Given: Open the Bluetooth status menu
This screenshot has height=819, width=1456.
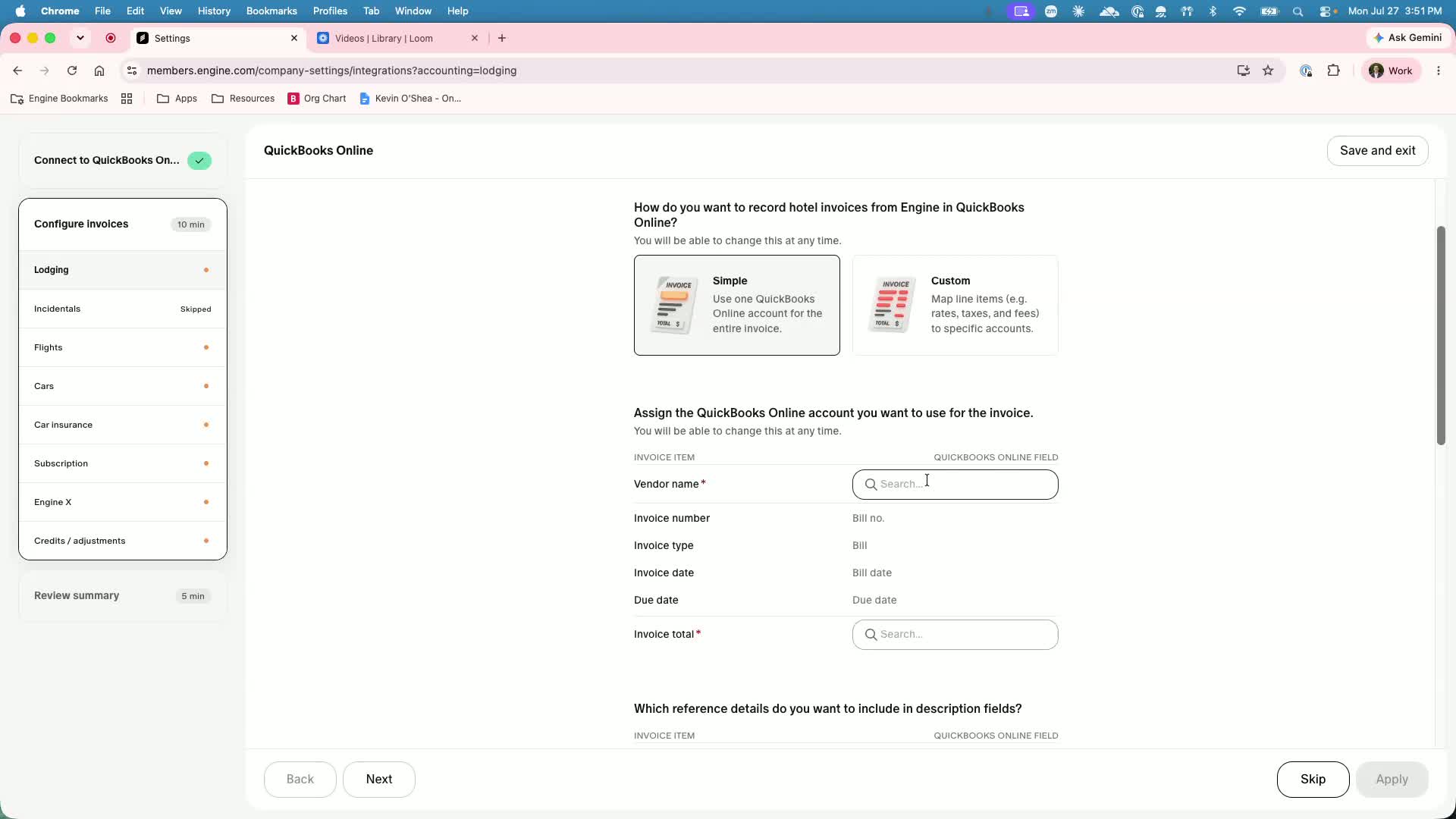Looking at the screenshot, I should click(1213, 11).
